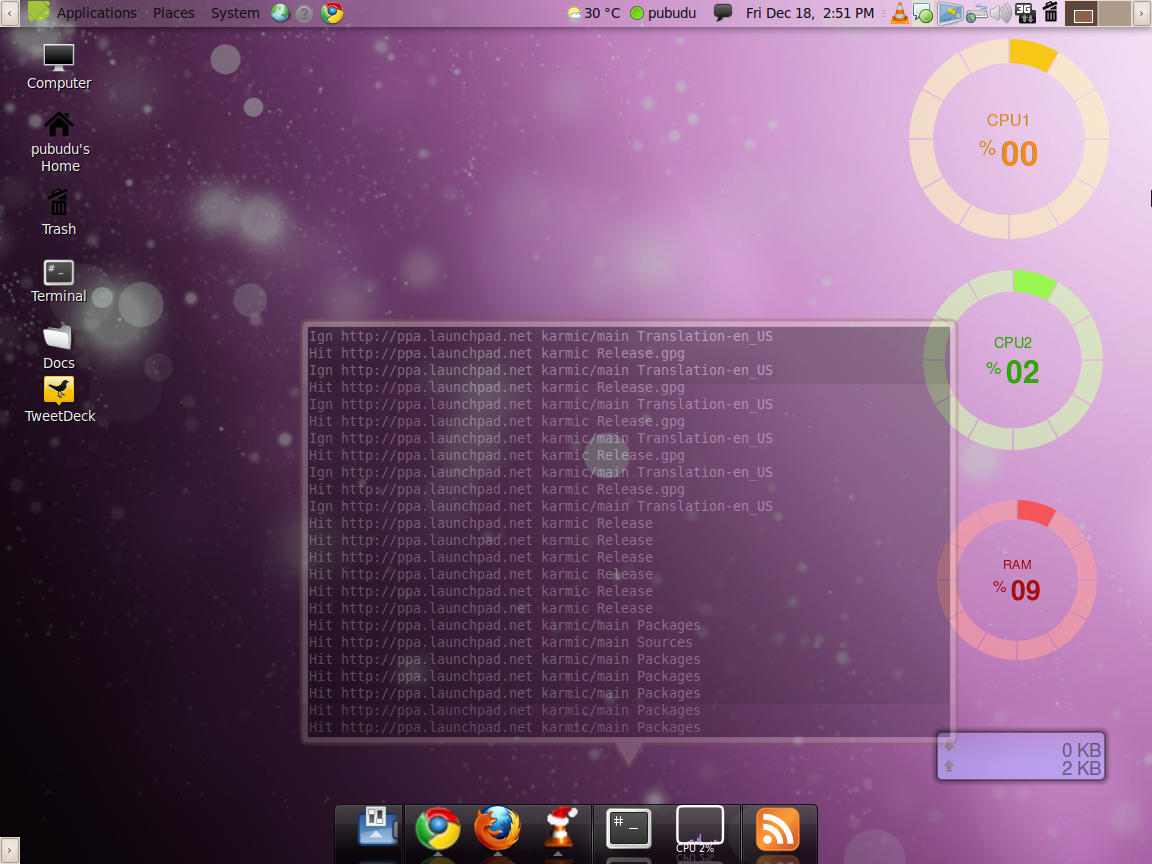Open calendar from the date and time

809,13
